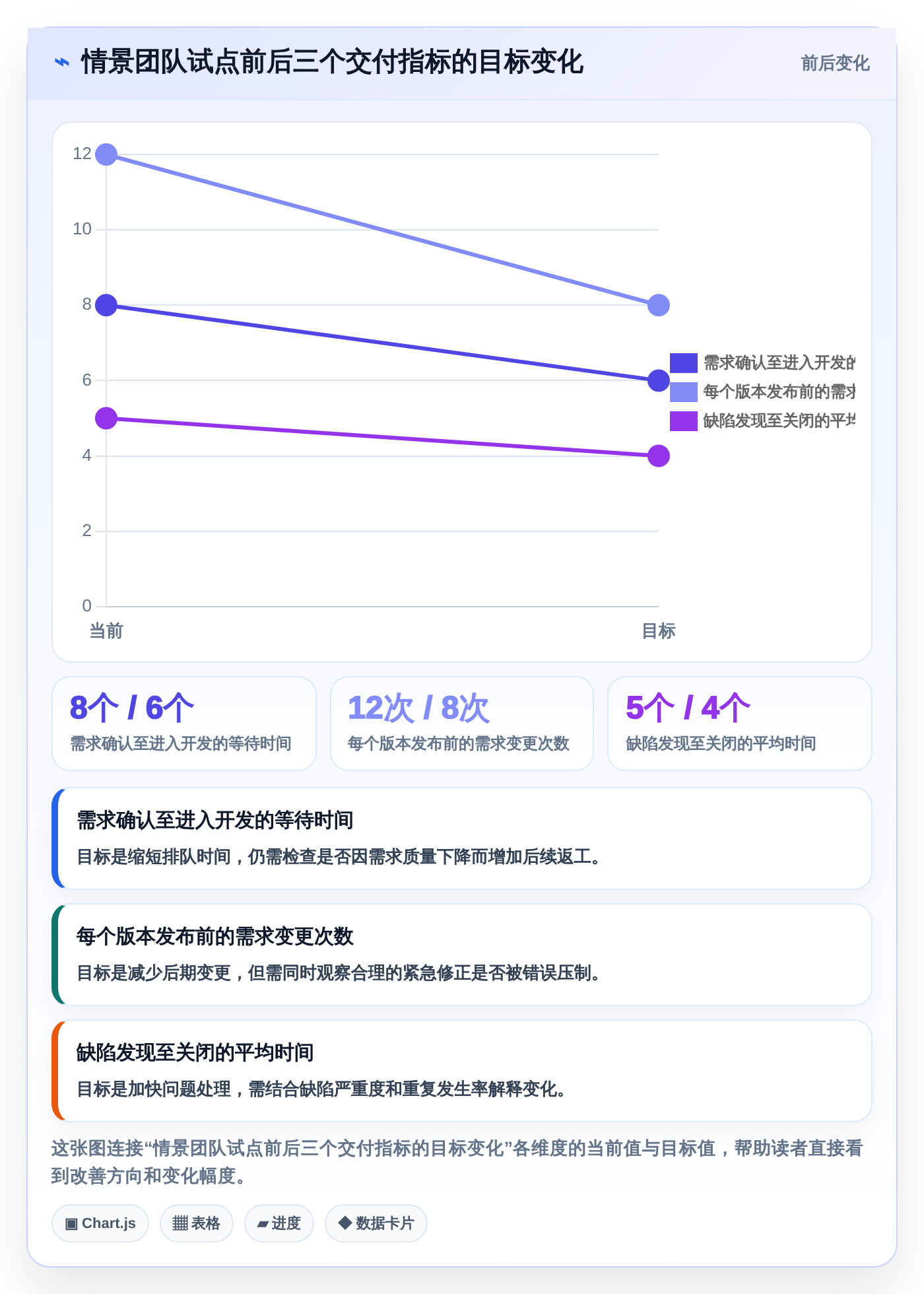This screenshot has height=1294, width=924.
Task: Toggle legend swatch for 需求确认至进入开发
Action: pos(683,363)
